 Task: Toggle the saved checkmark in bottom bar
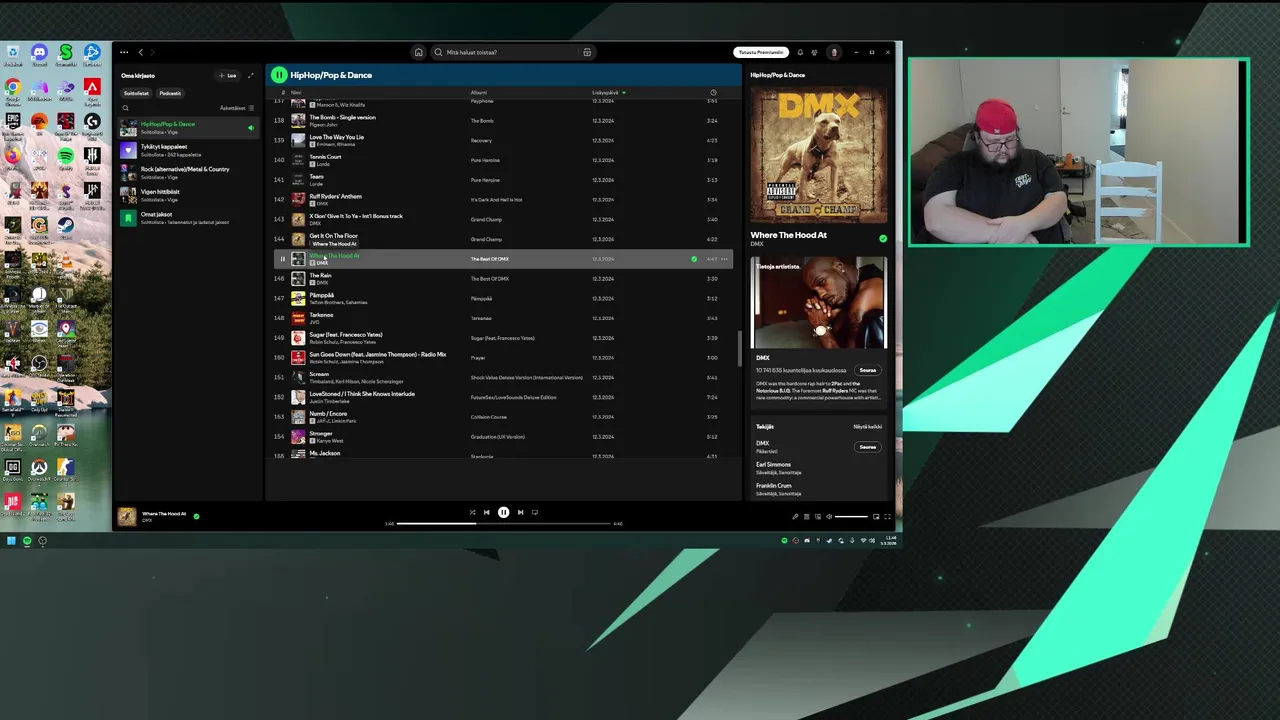point(196,516)
